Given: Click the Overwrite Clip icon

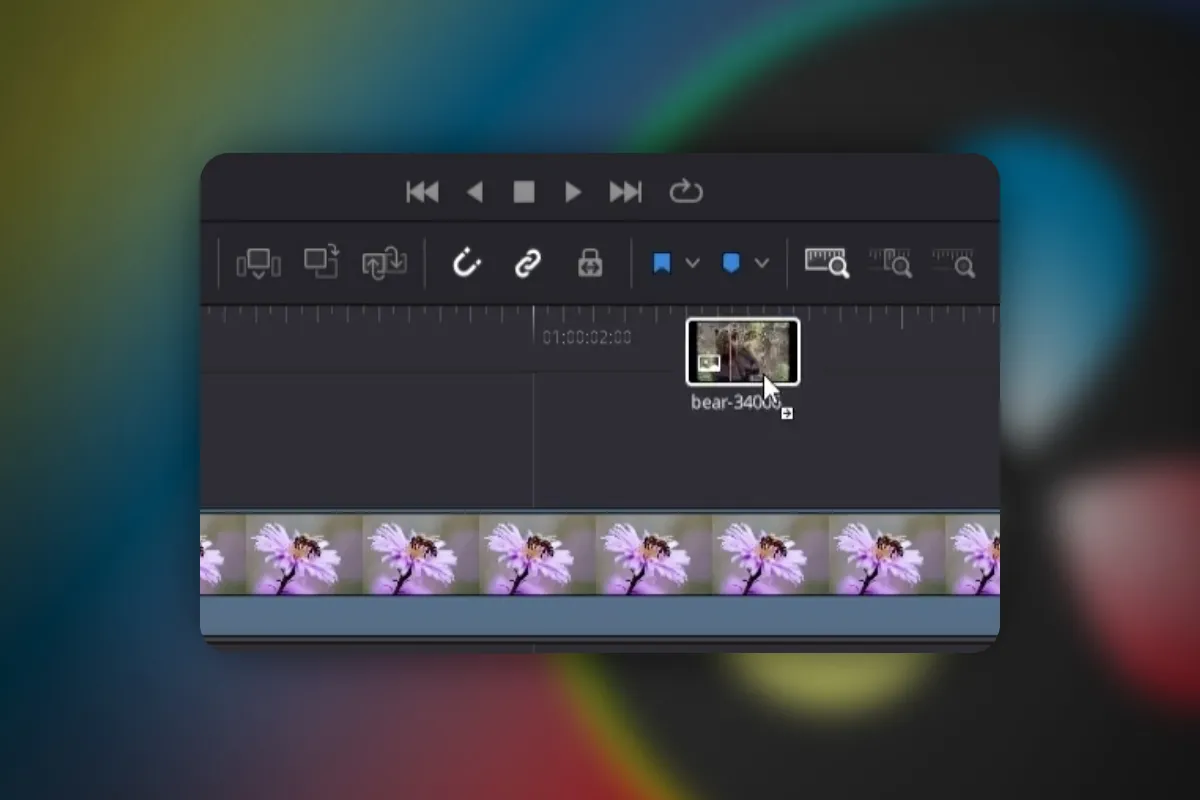Looking at the screenshot, I should coord(322,263).
